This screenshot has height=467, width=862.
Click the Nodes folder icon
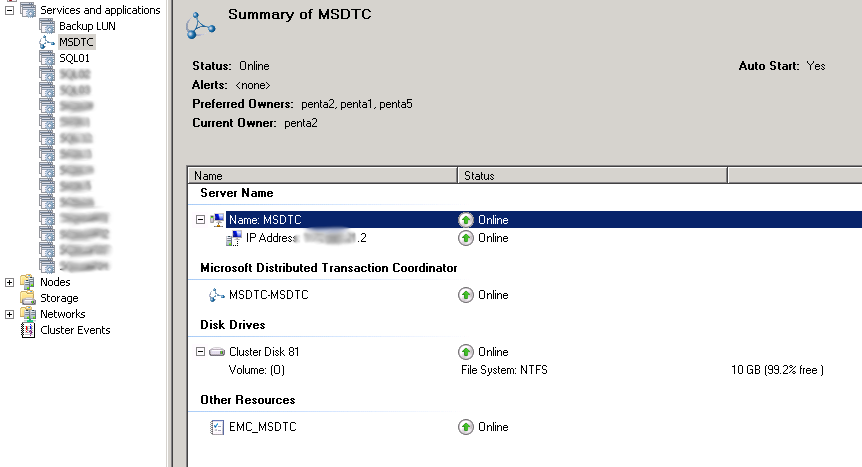pos(28,282)
